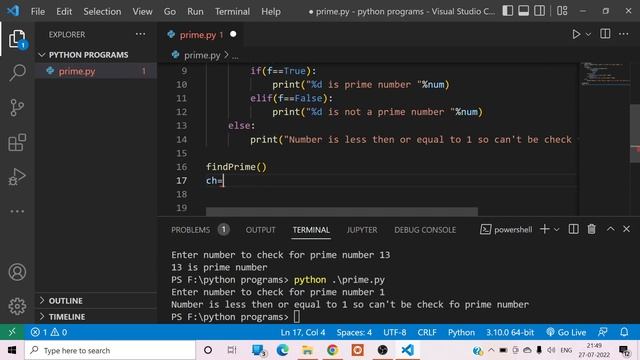Split the terminal panel
The image size is (640, 360).
tap(573, 229)
